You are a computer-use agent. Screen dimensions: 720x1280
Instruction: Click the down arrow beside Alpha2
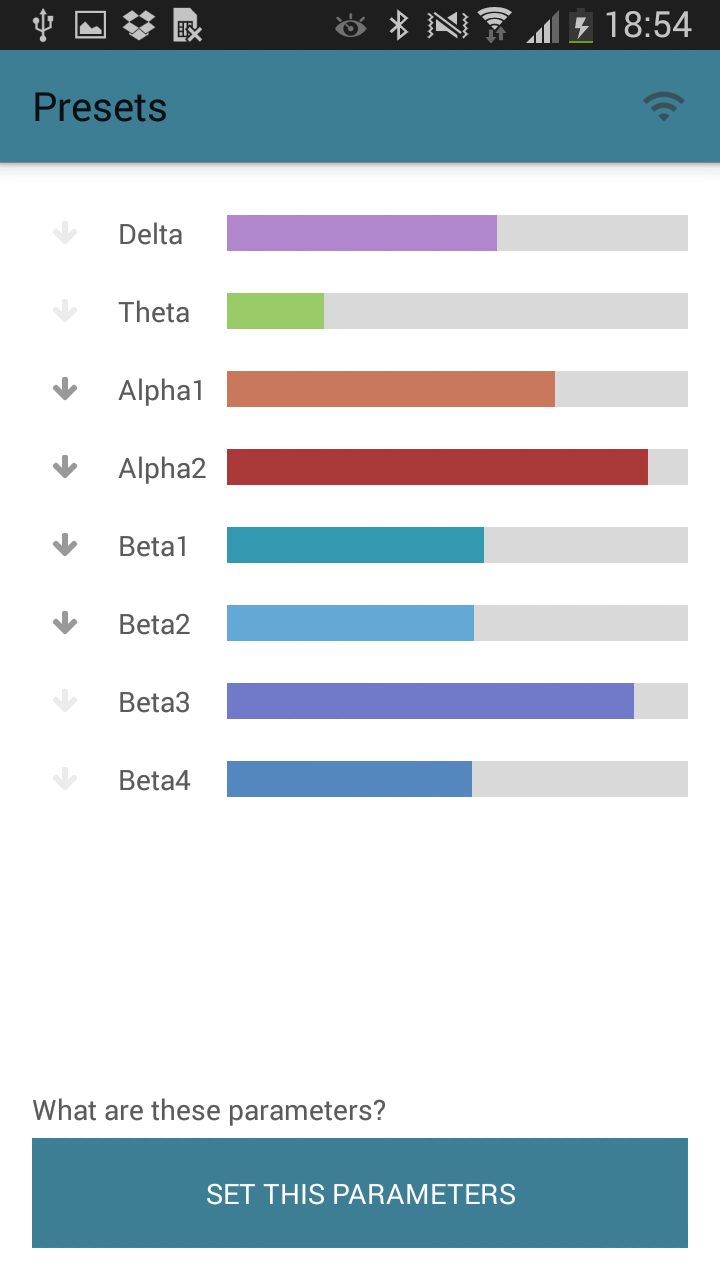point(65,467)
